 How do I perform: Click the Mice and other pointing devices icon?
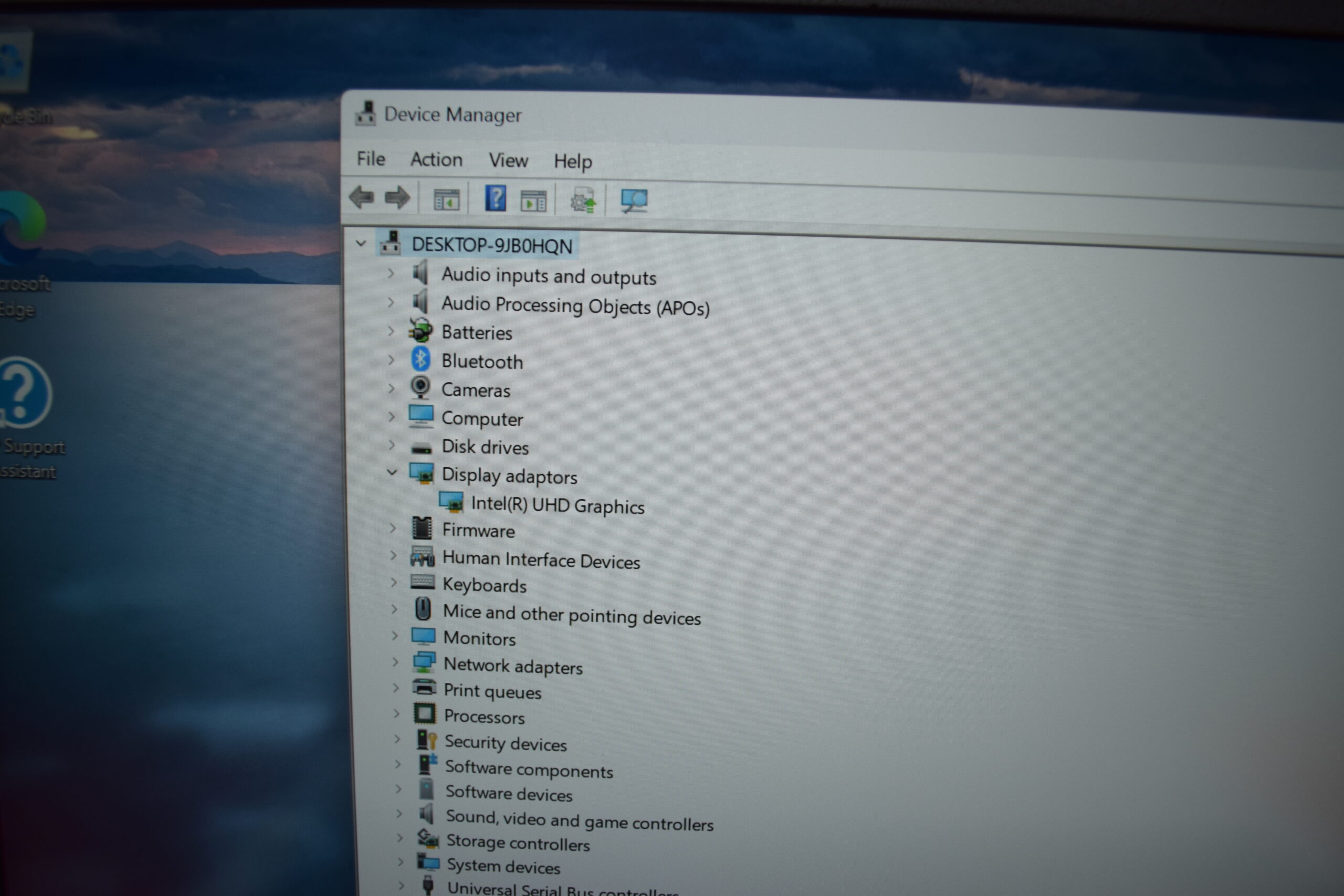pyautogui.click(x=423, y=609)
